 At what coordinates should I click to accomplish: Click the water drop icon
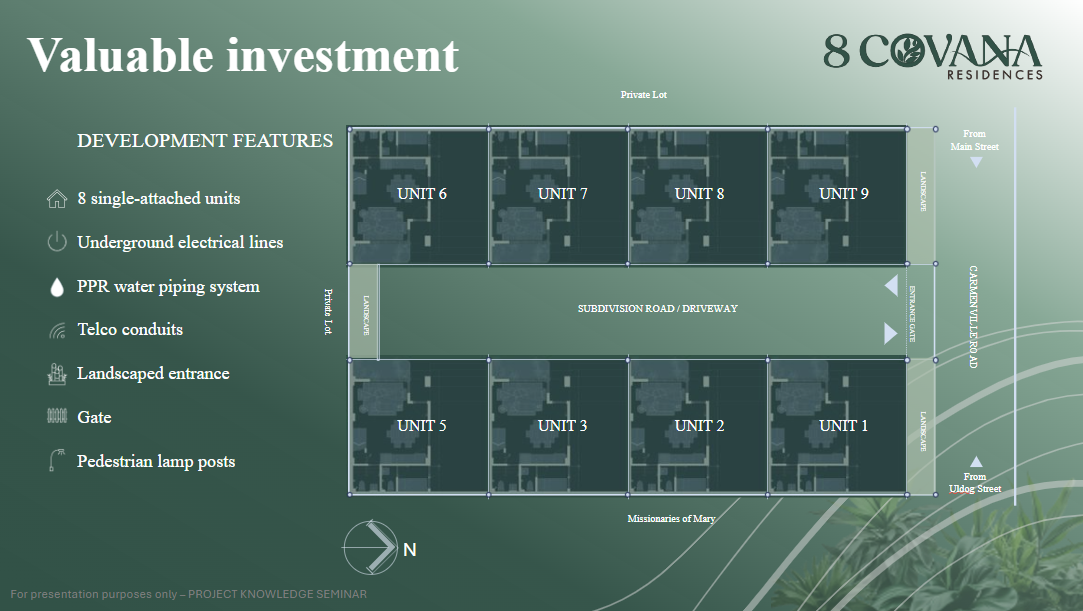point(57,287)
